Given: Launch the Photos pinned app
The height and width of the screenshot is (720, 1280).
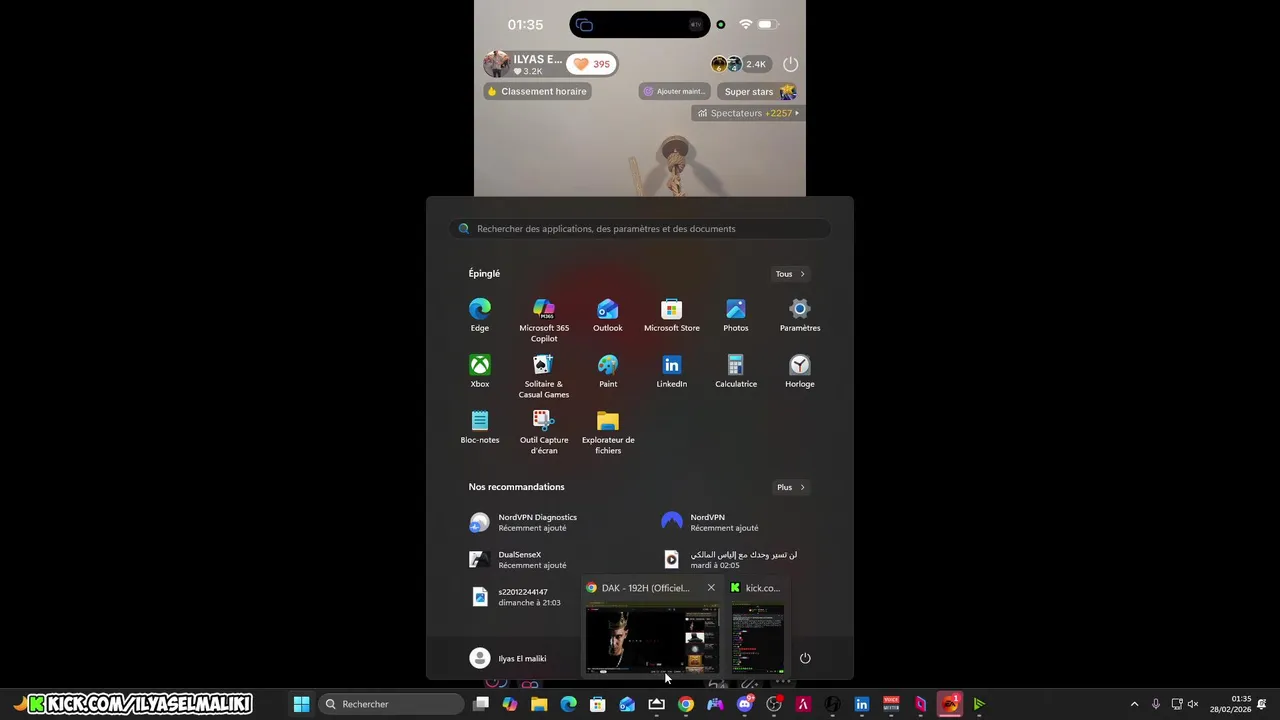Looking at the screenshot, I should click(736, 315).
